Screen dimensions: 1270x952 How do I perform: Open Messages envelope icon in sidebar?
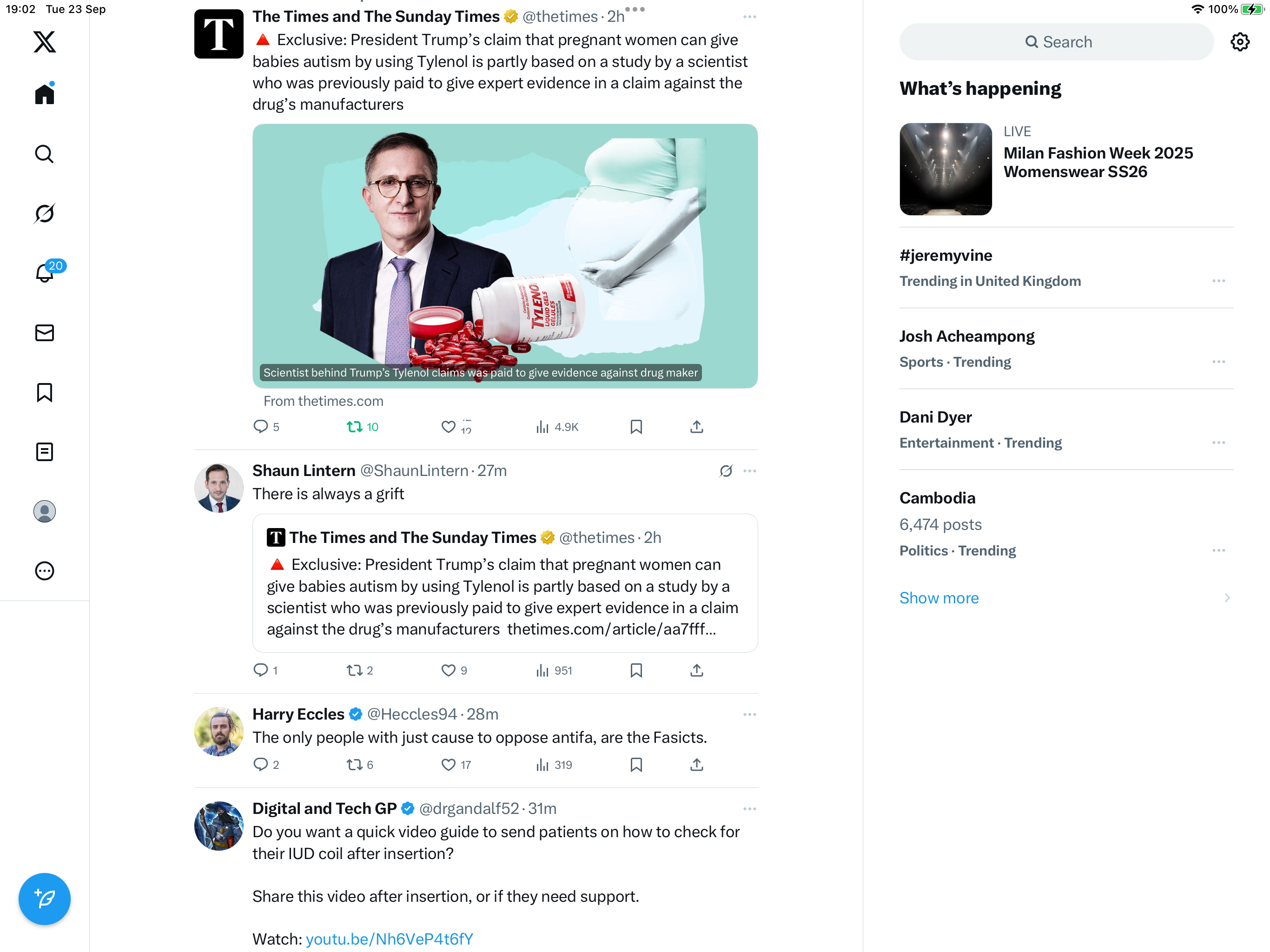pos(44,332)
